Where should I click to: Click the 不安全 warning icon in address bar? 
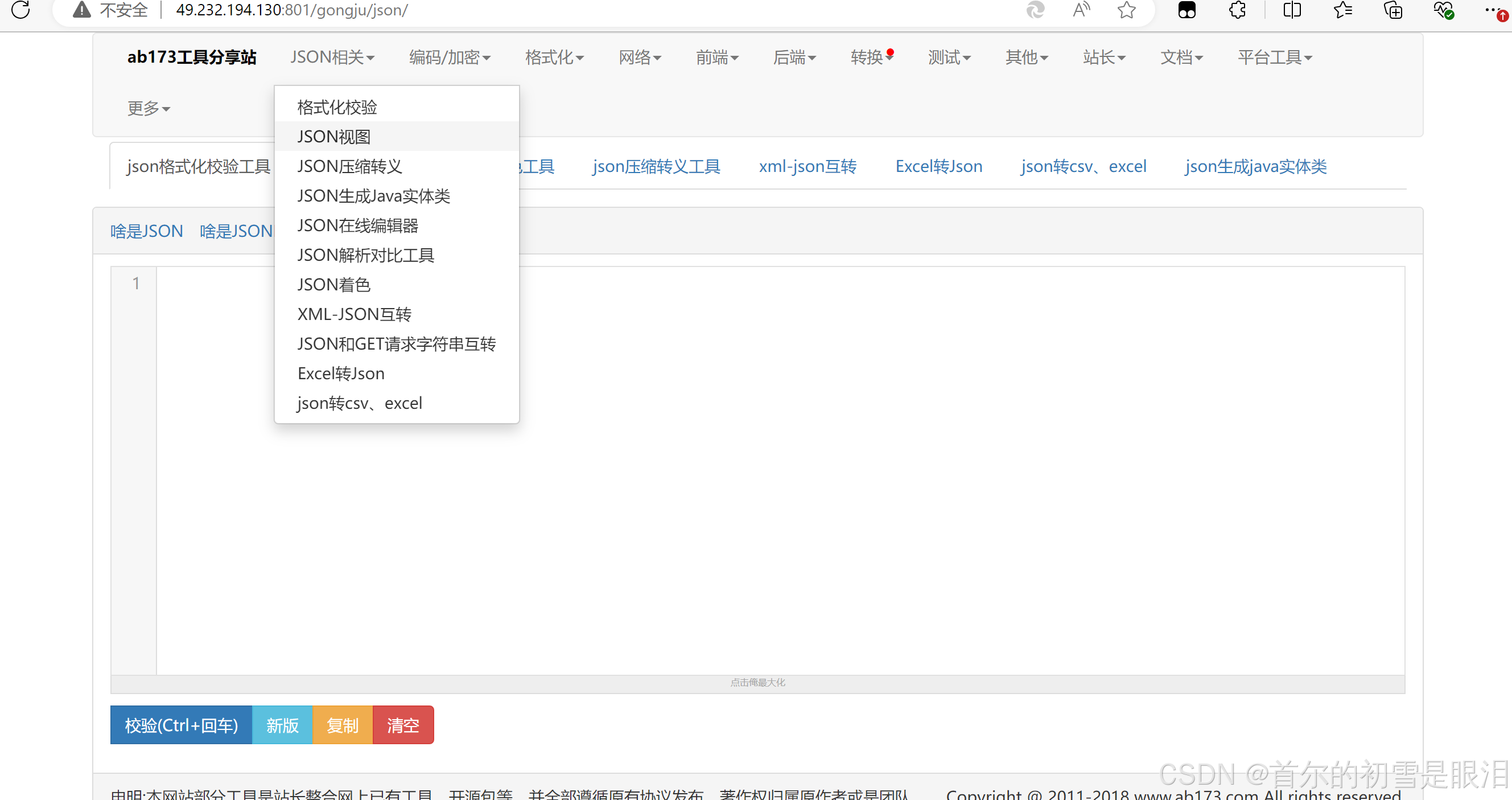coord(81,10)
